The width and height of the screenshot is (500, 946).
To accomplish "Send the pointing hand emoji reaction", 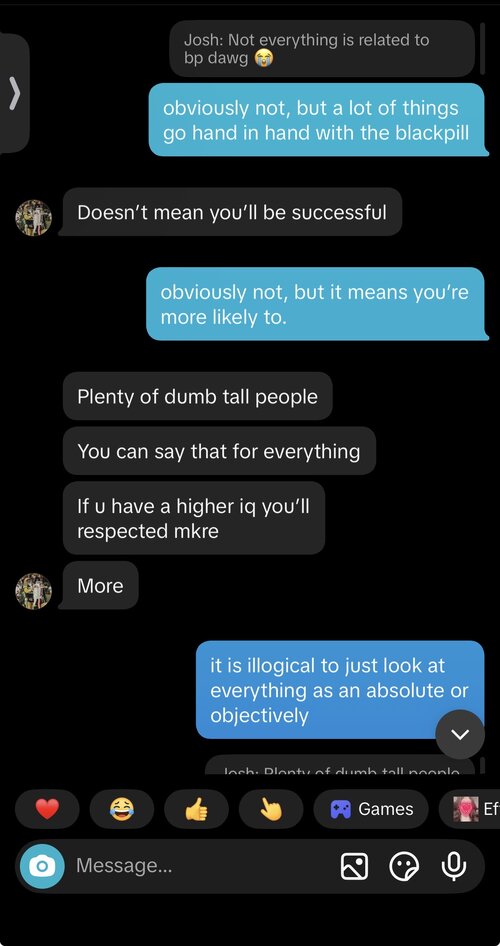I will 271,809.
